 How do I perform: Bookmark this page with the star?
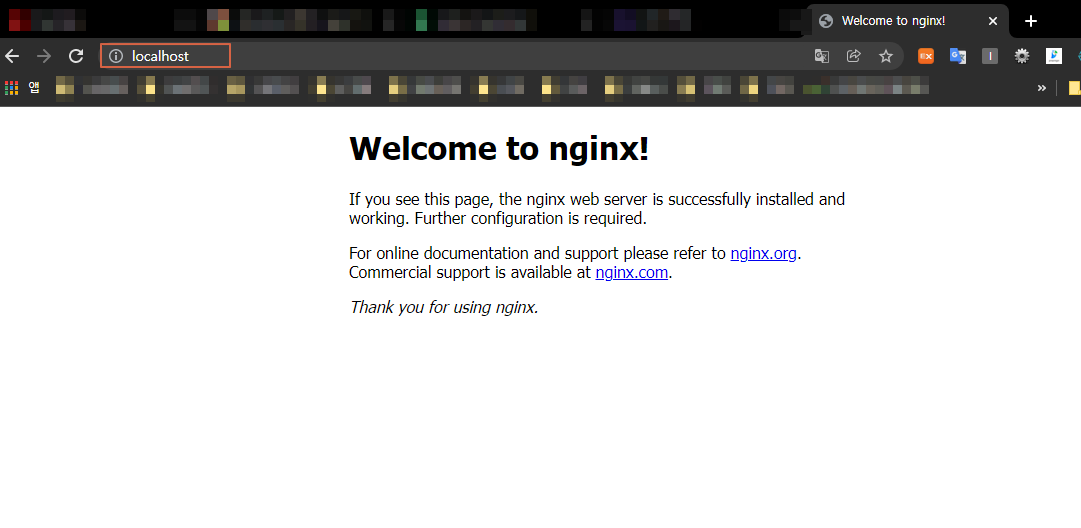coord(886,57)
